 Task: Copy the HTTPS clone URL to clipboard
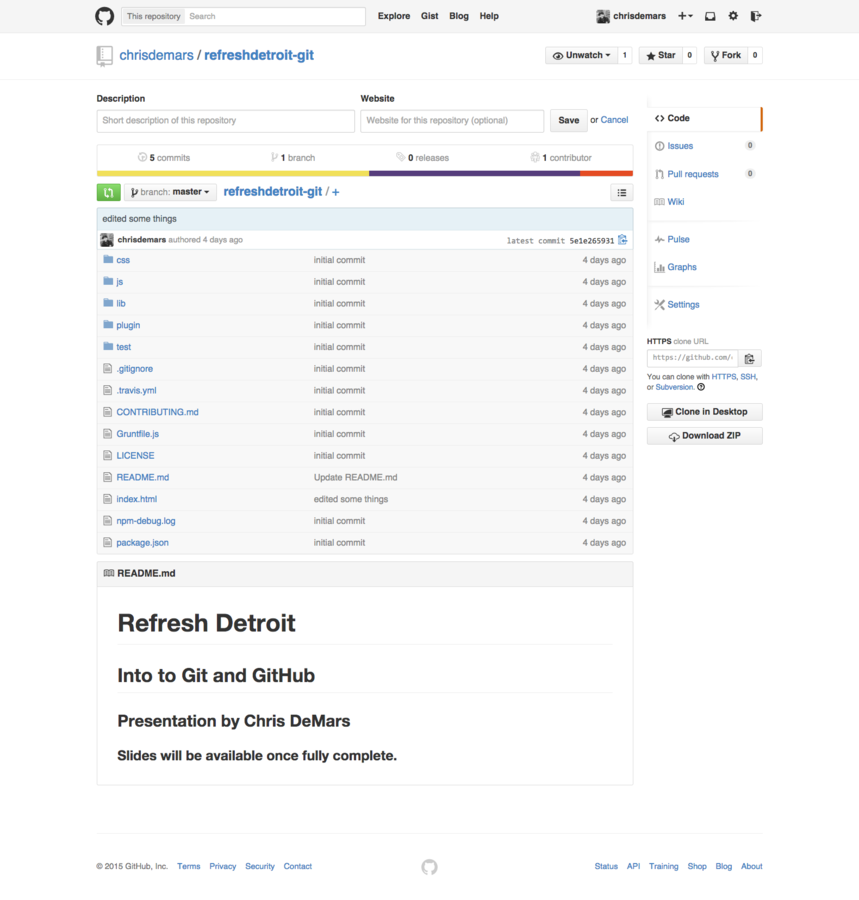[749, 359]
